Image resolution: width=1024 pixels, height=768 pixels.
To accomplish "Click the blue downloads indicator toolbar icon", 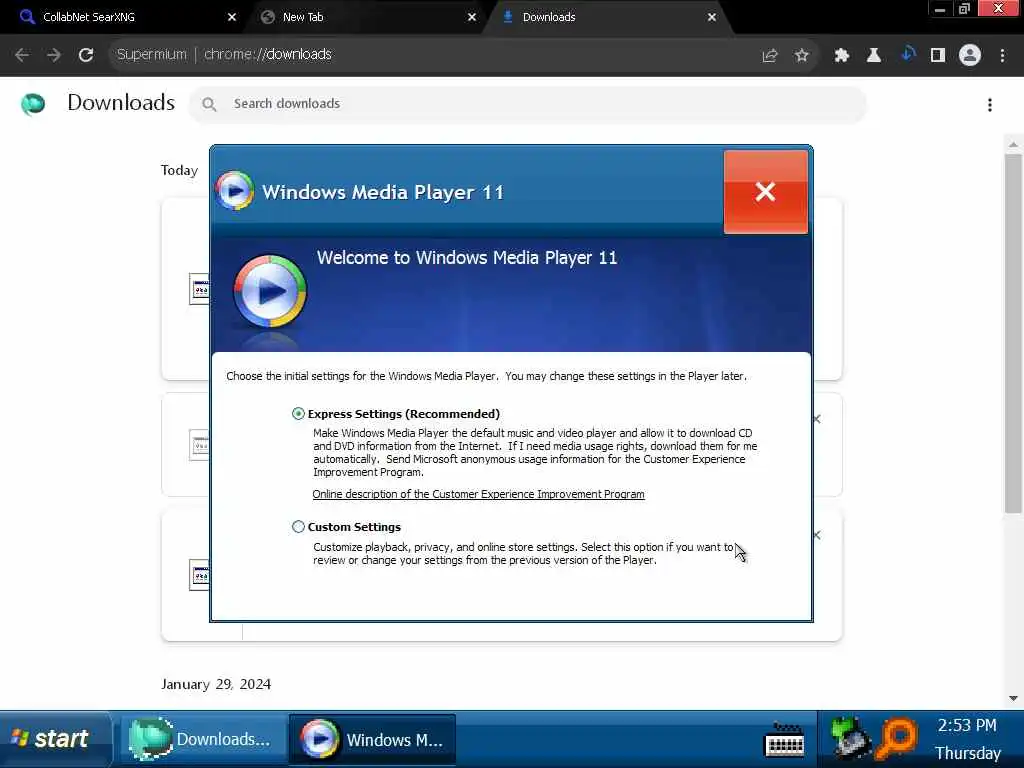I will [x=907, y=55].
